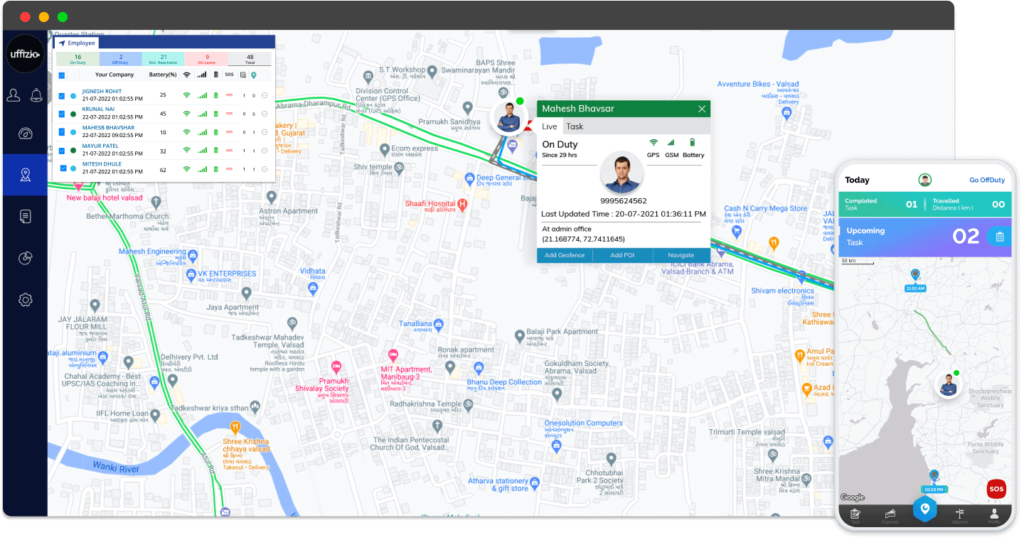
Task: Switch to Task tab in popup
Action: (575, 127)
